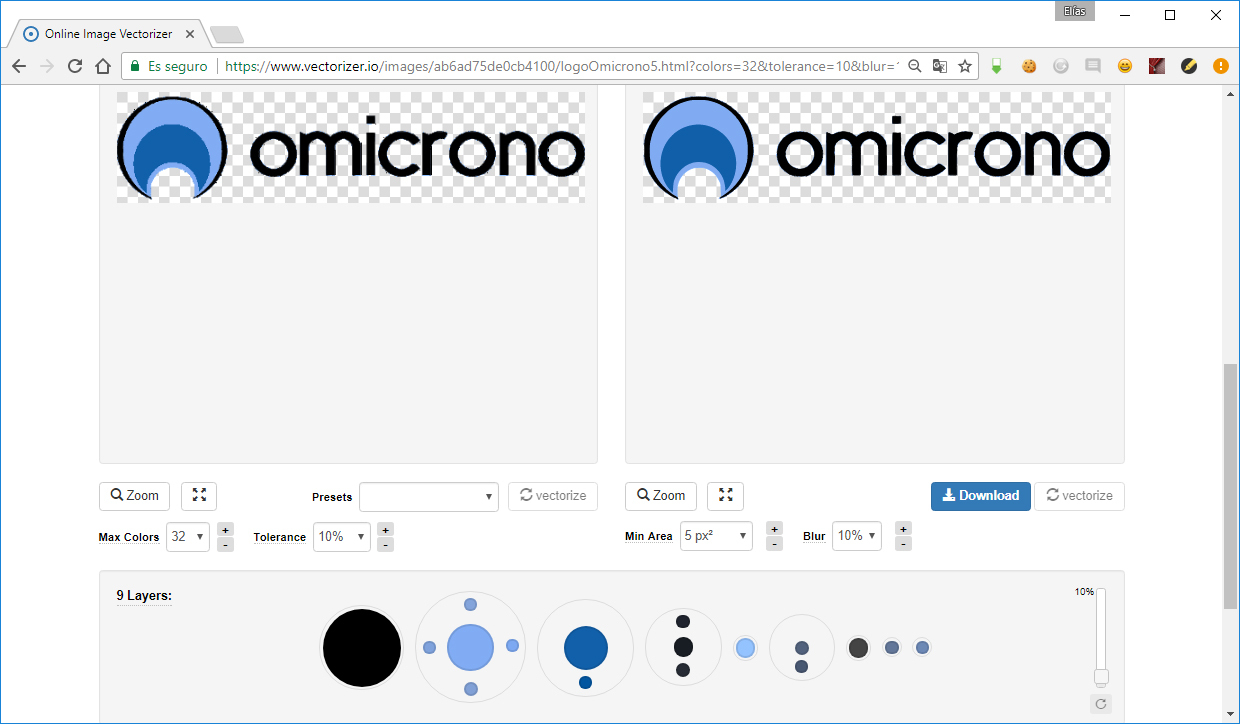Screen dimensions: 1240x724
Task: Click the Es seguro secure padlock indicator
Action: click(x=169, y=66)
